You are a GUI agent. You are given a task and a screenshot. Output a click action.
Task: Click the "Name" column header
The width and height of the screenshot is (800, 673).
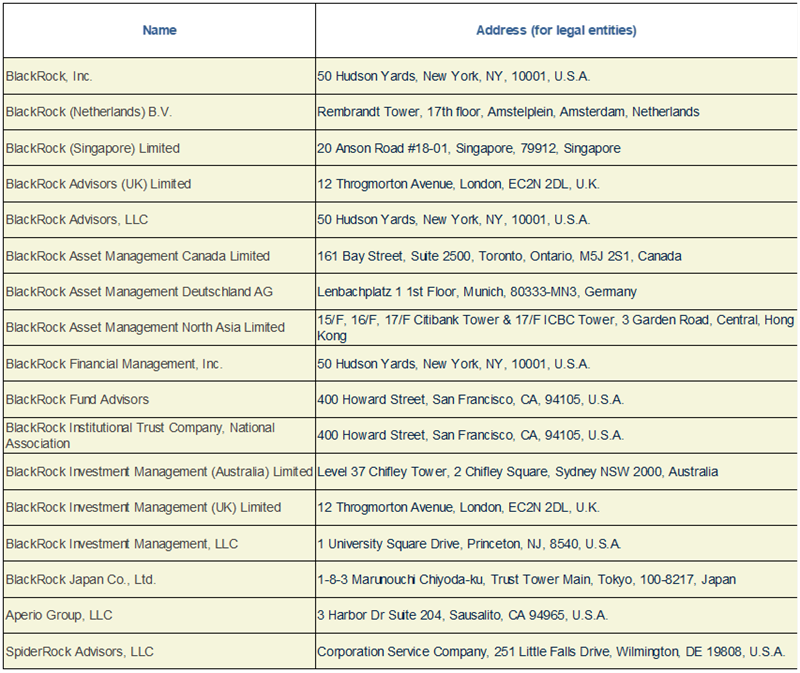(x=159, y=30)
